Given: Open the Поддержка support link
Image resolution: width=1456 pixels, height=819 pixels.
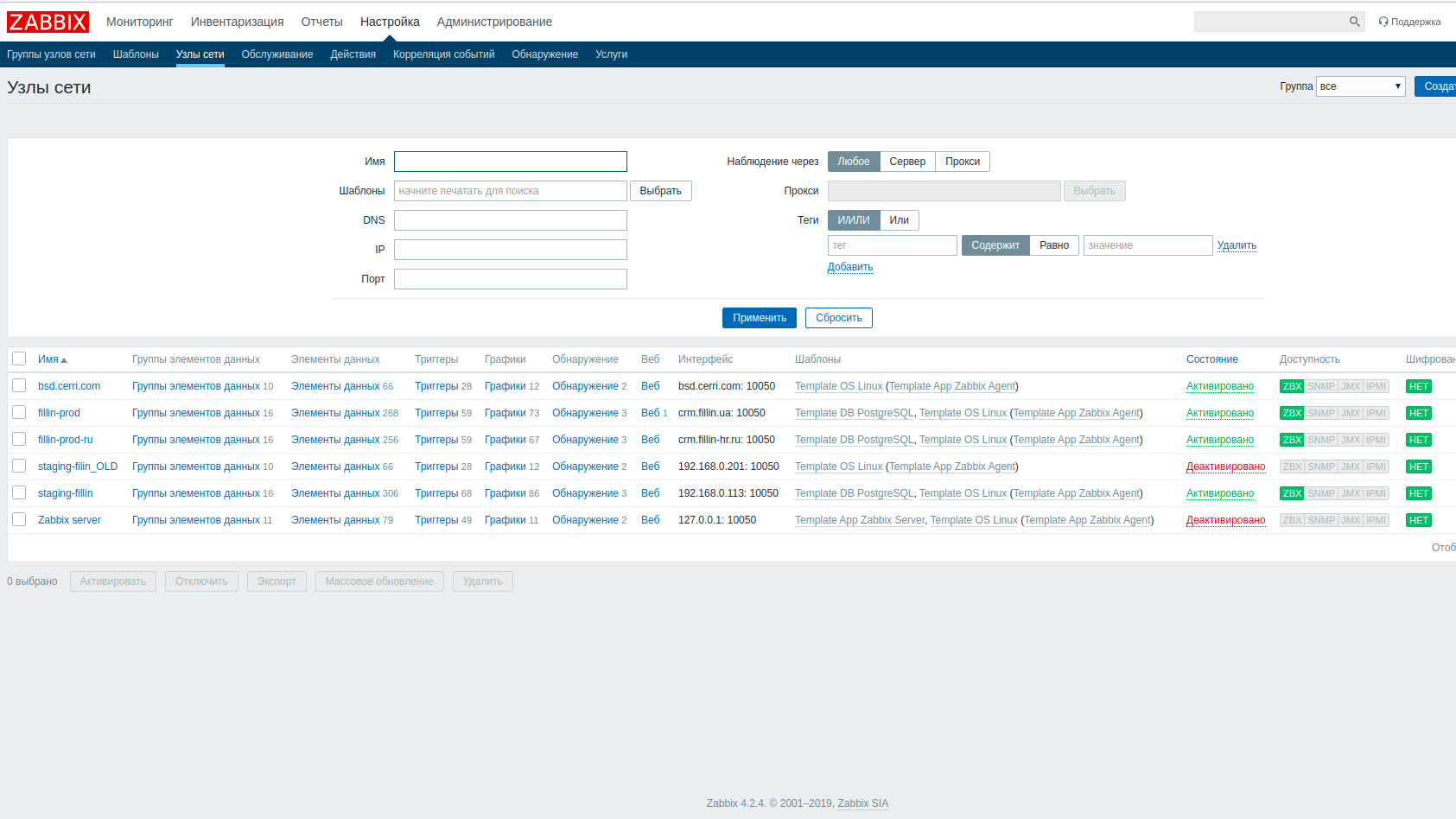Looking at the screenshot, I should (x=1409, y=22).
